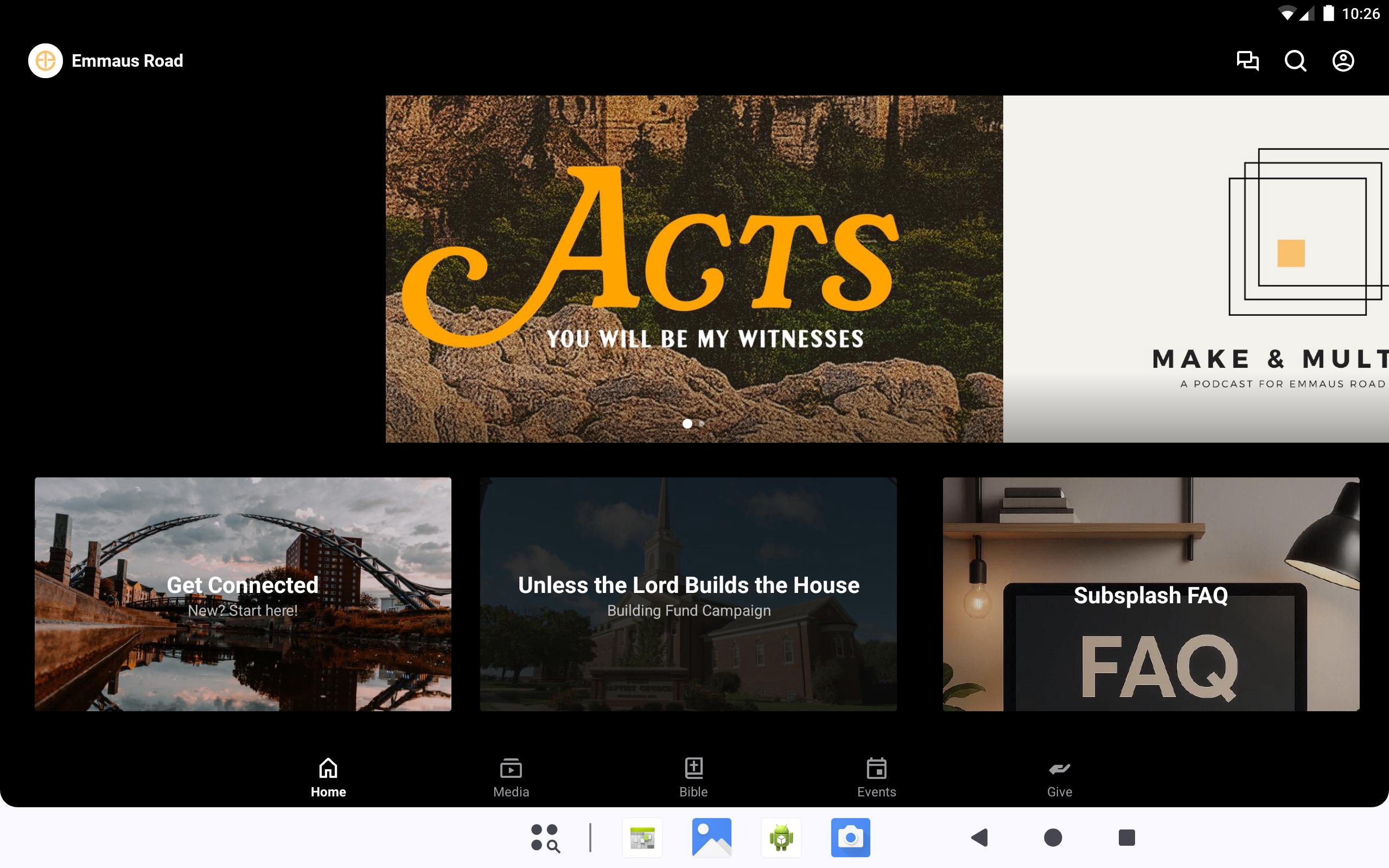Open the Get Connected card
Screen dimensions: 1389x868
[243, 594]
